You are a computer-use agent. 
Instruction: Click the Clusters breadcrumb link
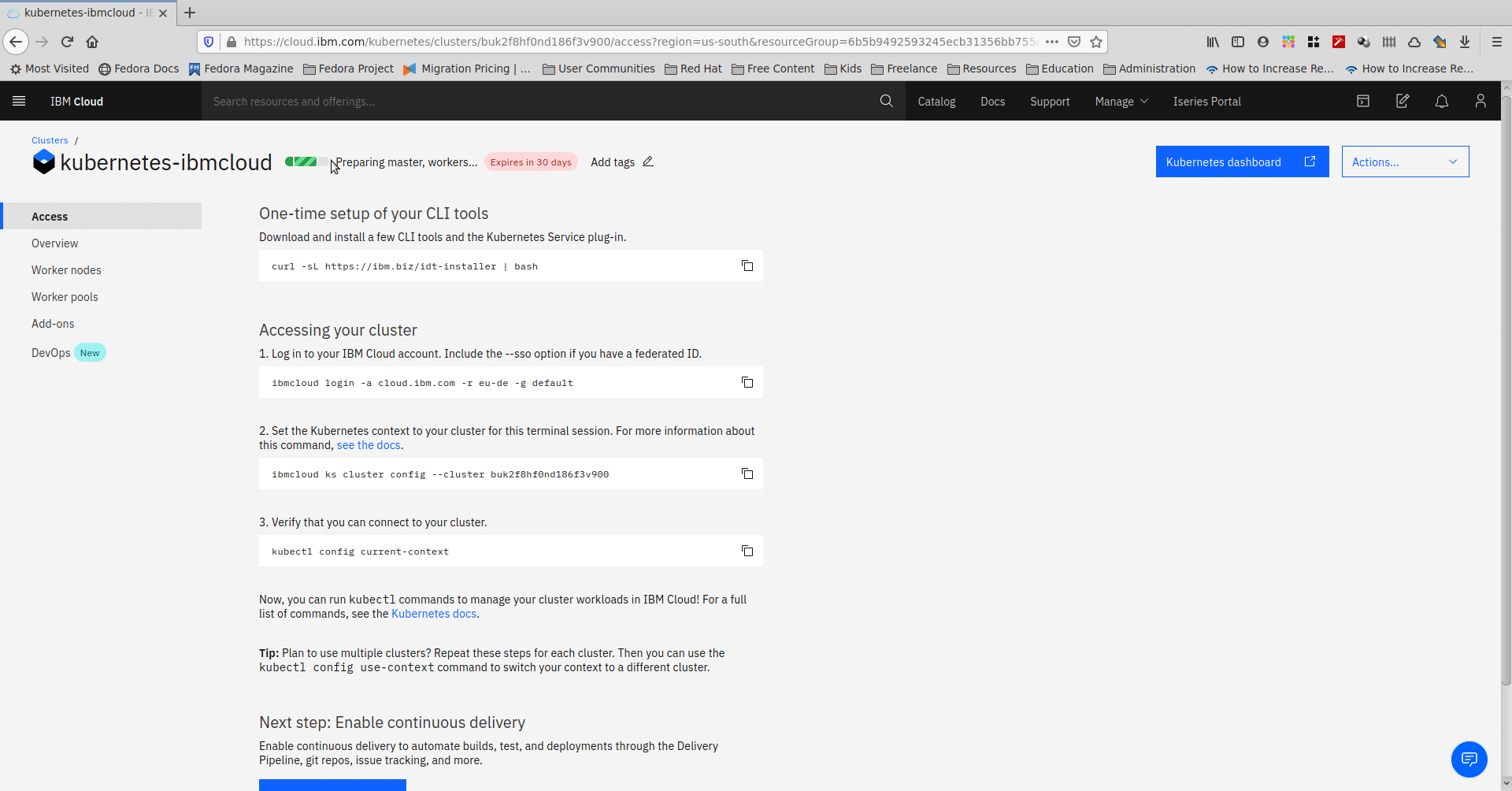click(x=50, y=140)
